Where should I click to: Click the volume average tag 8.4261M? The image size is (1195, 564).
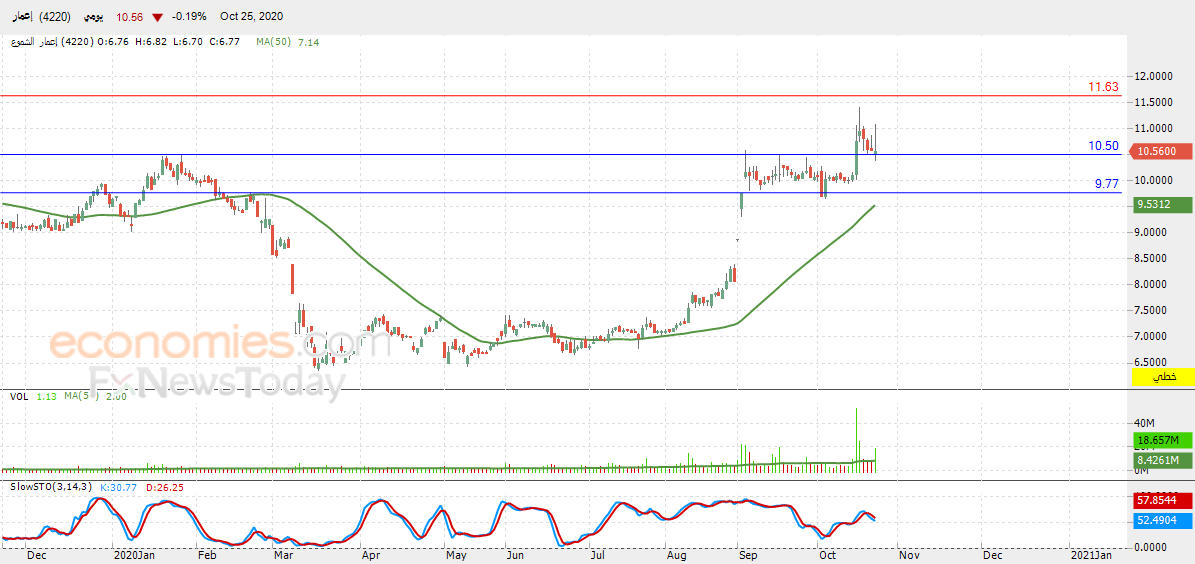tap(1161, 460)
